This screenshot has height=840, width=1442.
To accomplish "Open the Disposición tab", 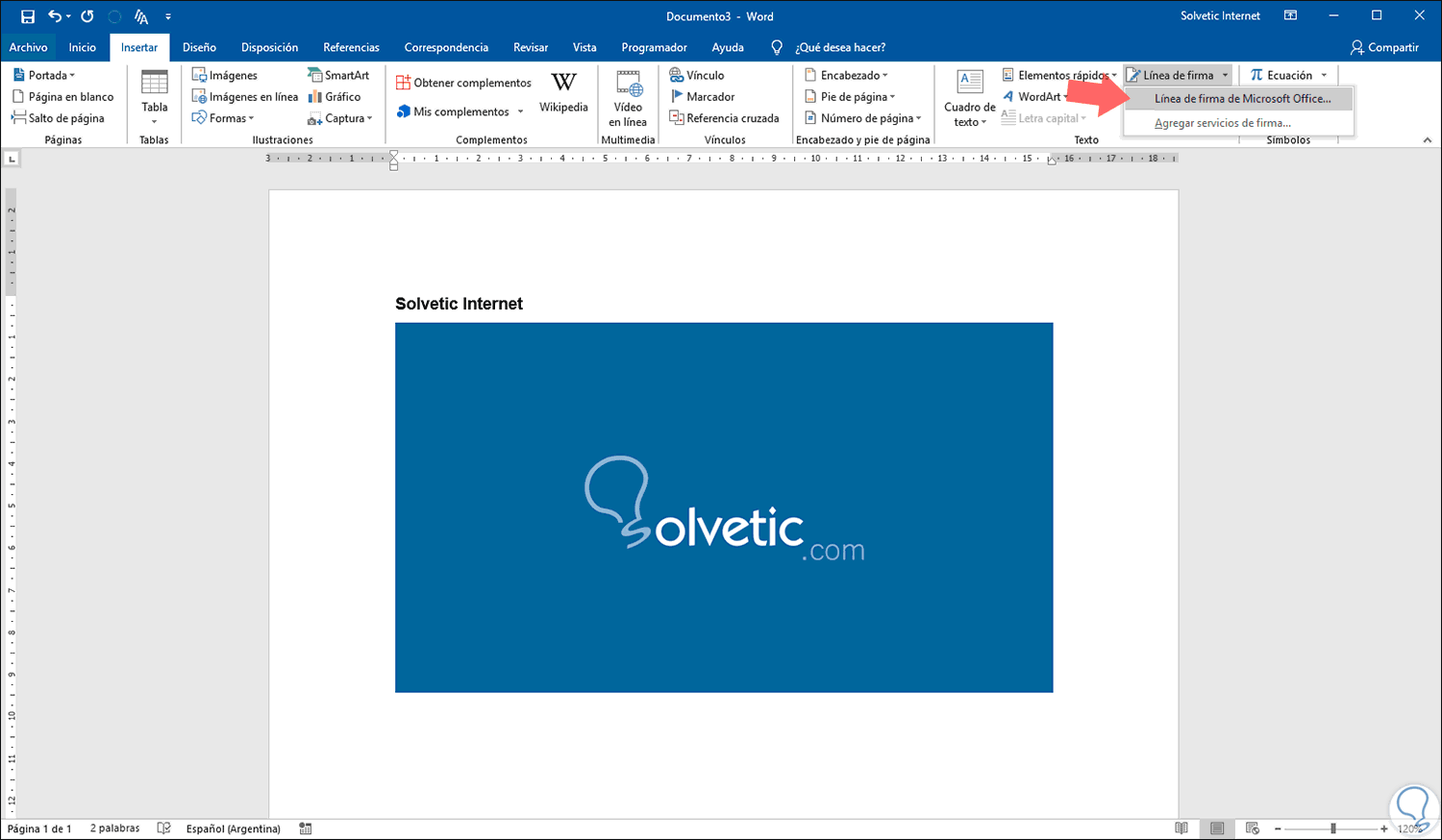I will tap(270, 47).
